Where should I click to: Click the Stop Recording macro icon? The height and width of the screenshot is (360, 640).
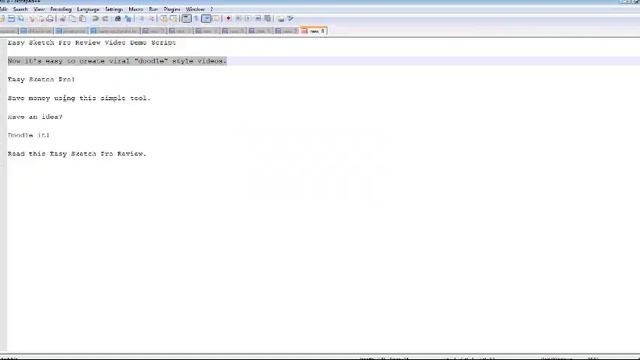click(x=238, y=19)
